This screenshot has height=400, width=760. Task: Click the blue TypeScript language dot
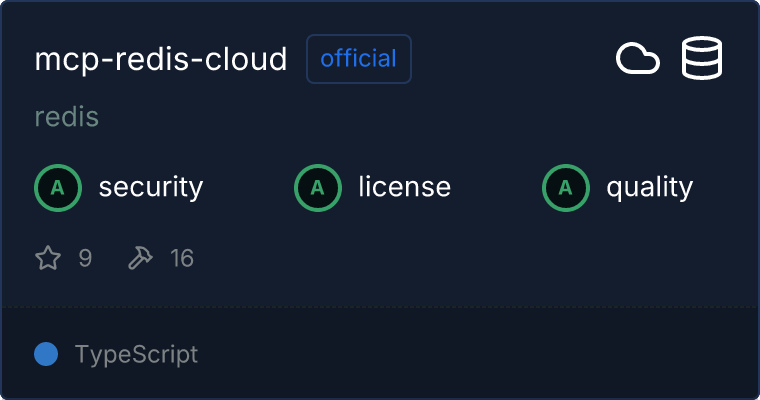46,354
